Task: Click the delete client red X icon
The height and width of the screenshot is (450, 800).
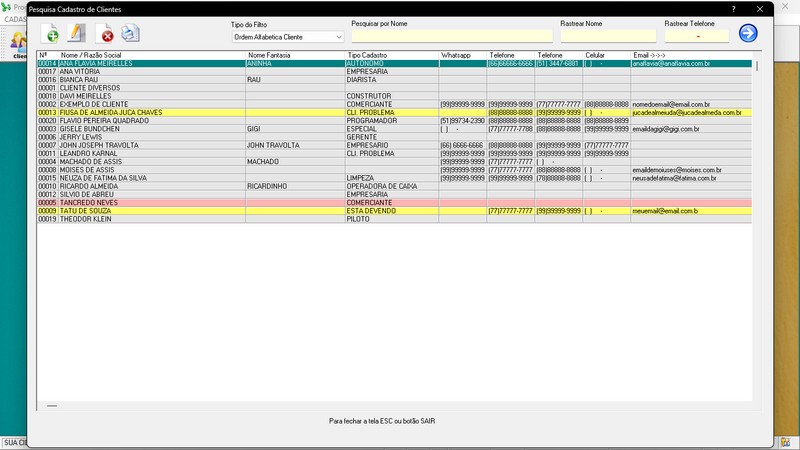Action: 105,34
